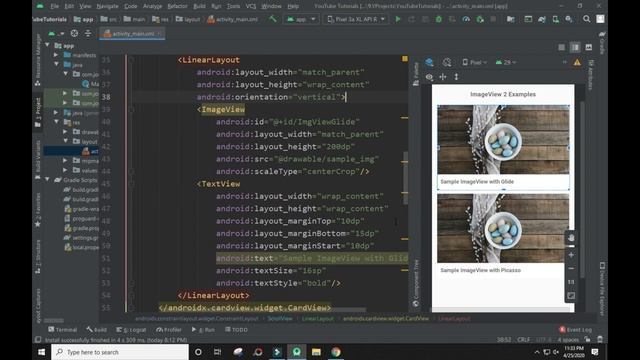Click the project panel target locate icon
Screen dimensions: 640x360
point(74,33)
